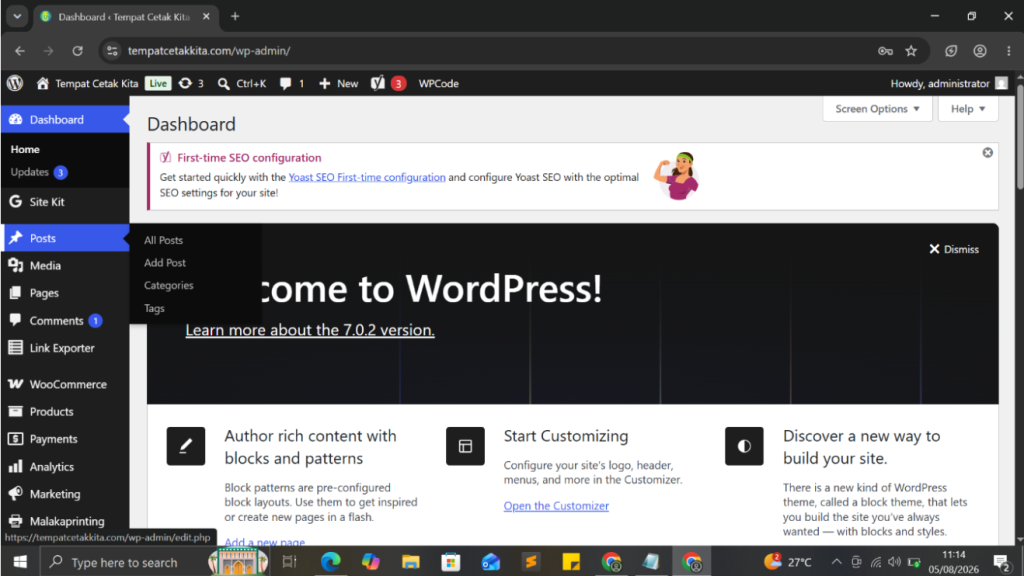
Task: Open the Link Exporter sidebar menu
Action: [65, 347]
